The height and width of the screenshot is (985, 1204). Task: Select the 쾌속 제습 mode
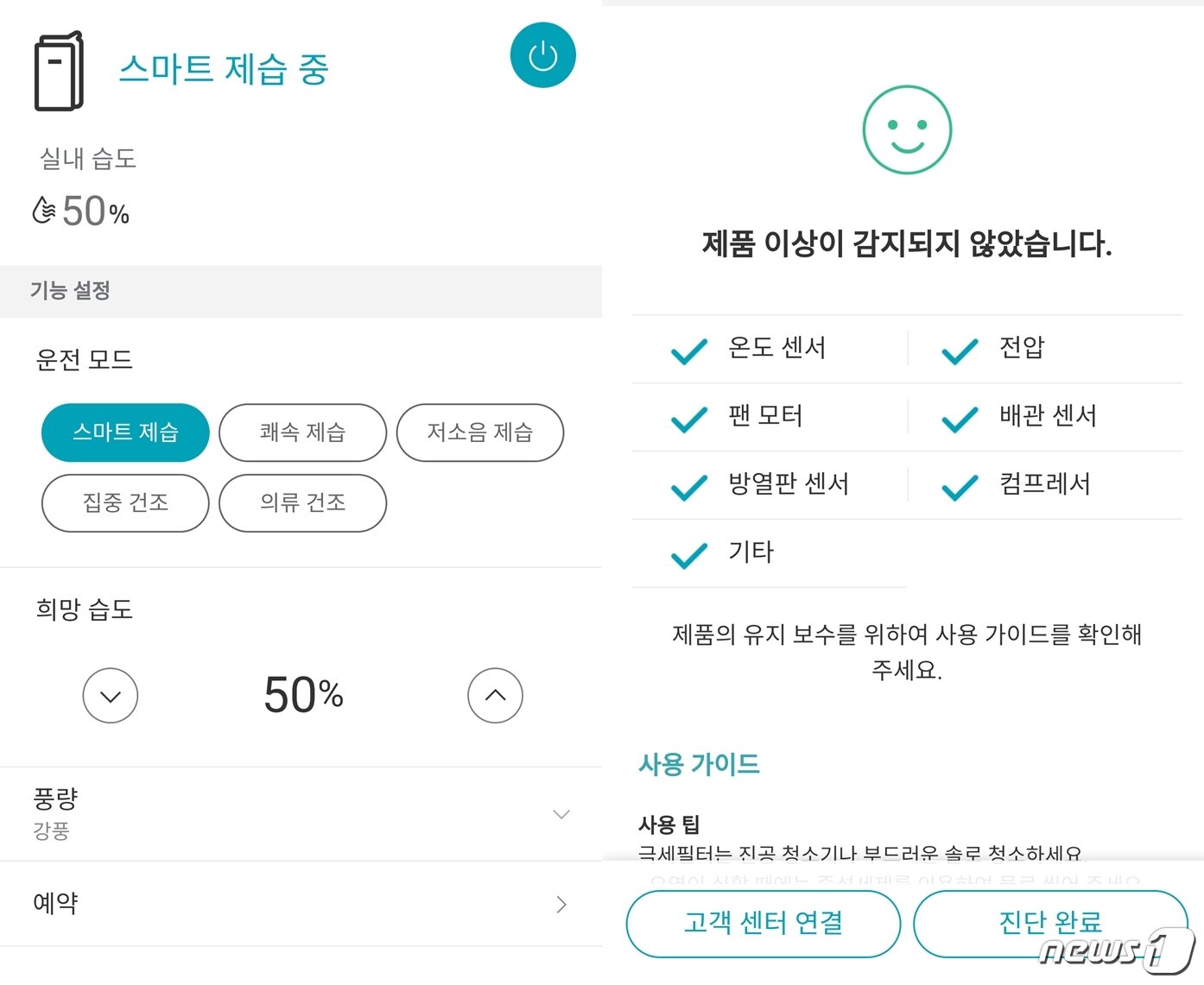(302, 433)
